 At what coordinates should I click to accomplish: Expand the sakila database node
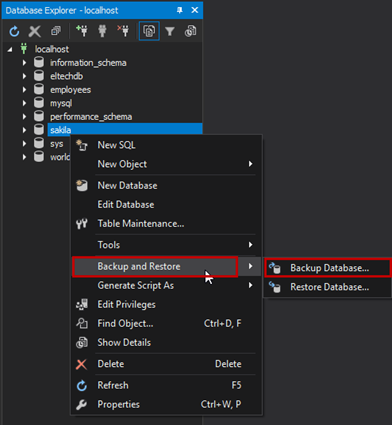[24, 130]
